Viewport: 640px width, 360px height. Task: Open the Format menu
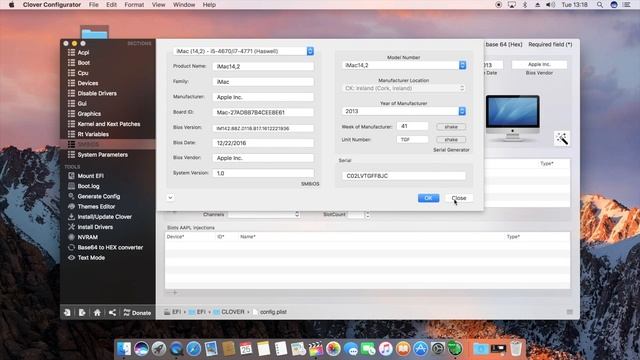[134, 5]
